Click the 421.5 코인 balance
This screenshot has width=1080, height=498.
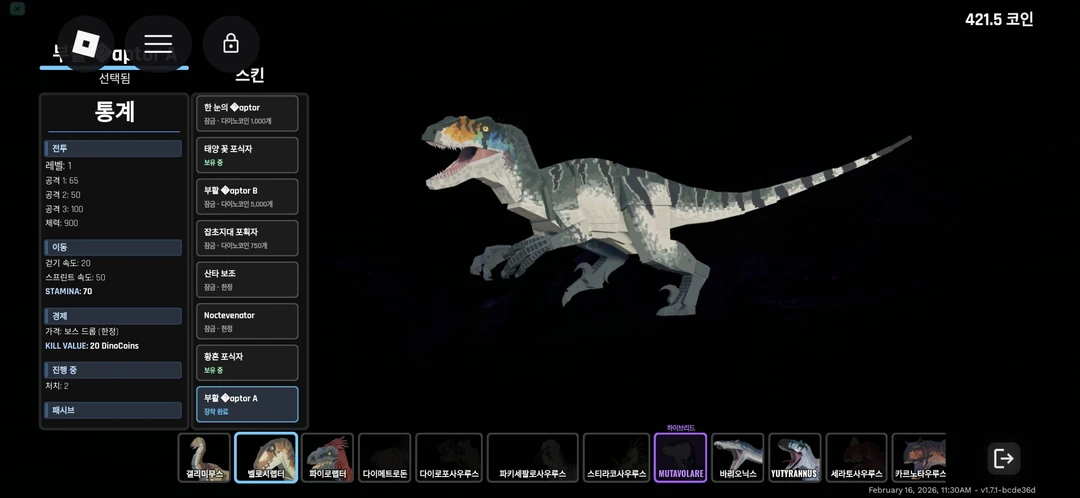pyautogui.click(x=998, y=19)
